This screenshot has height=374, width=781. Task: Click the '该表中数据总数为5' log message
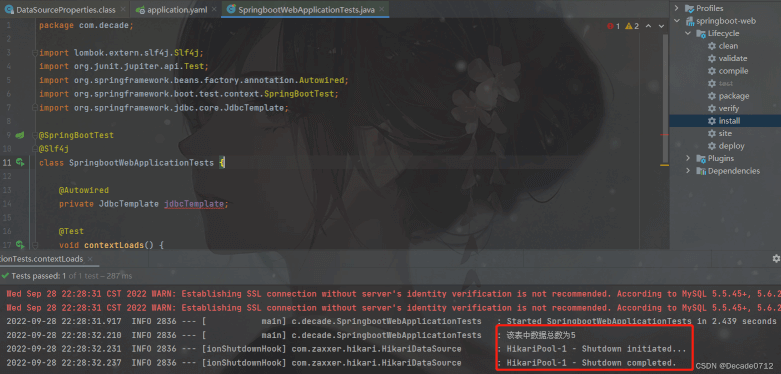pos(540,335)
